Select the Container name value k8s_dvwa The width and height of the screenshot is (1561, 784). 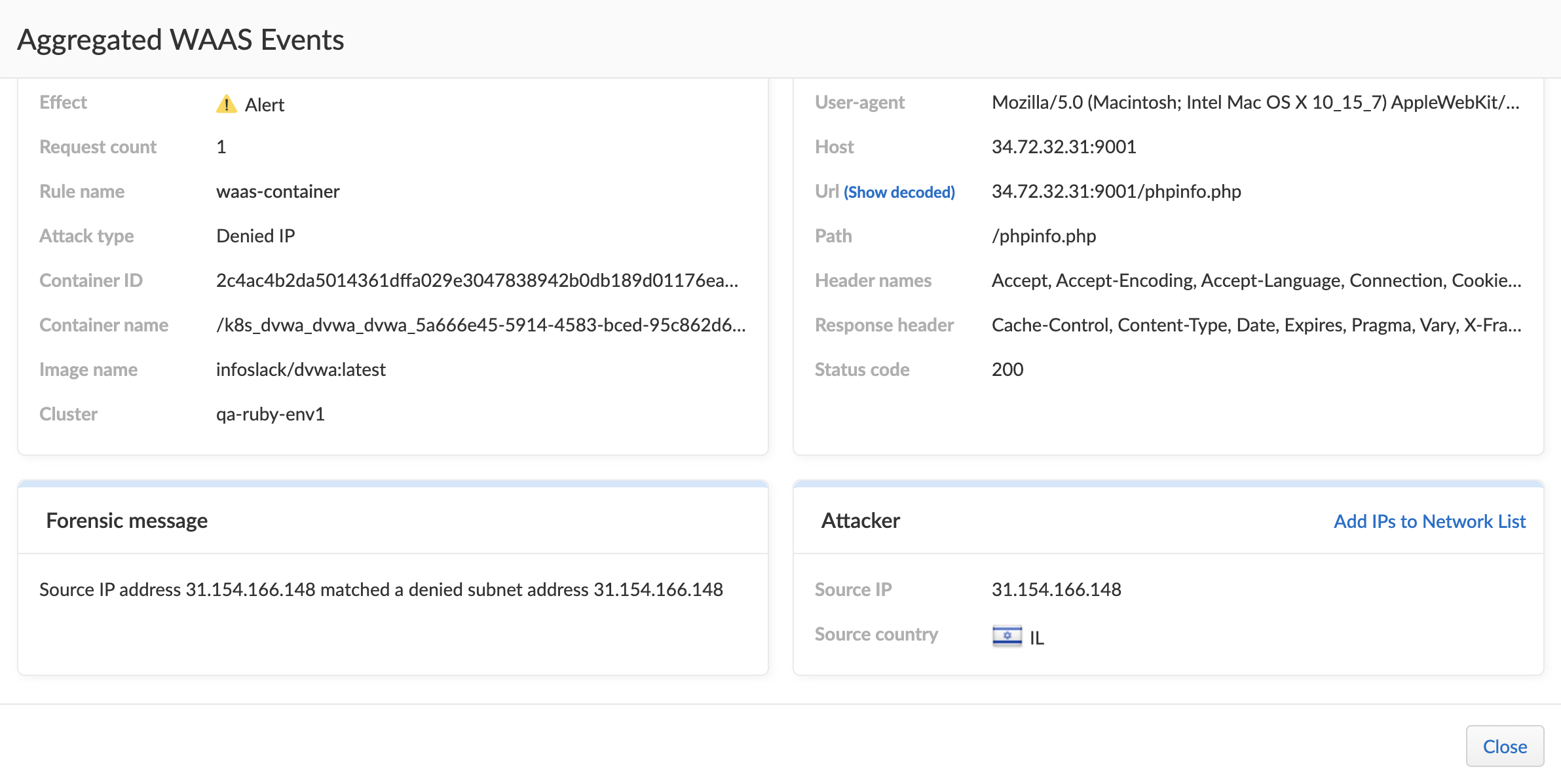481,325
